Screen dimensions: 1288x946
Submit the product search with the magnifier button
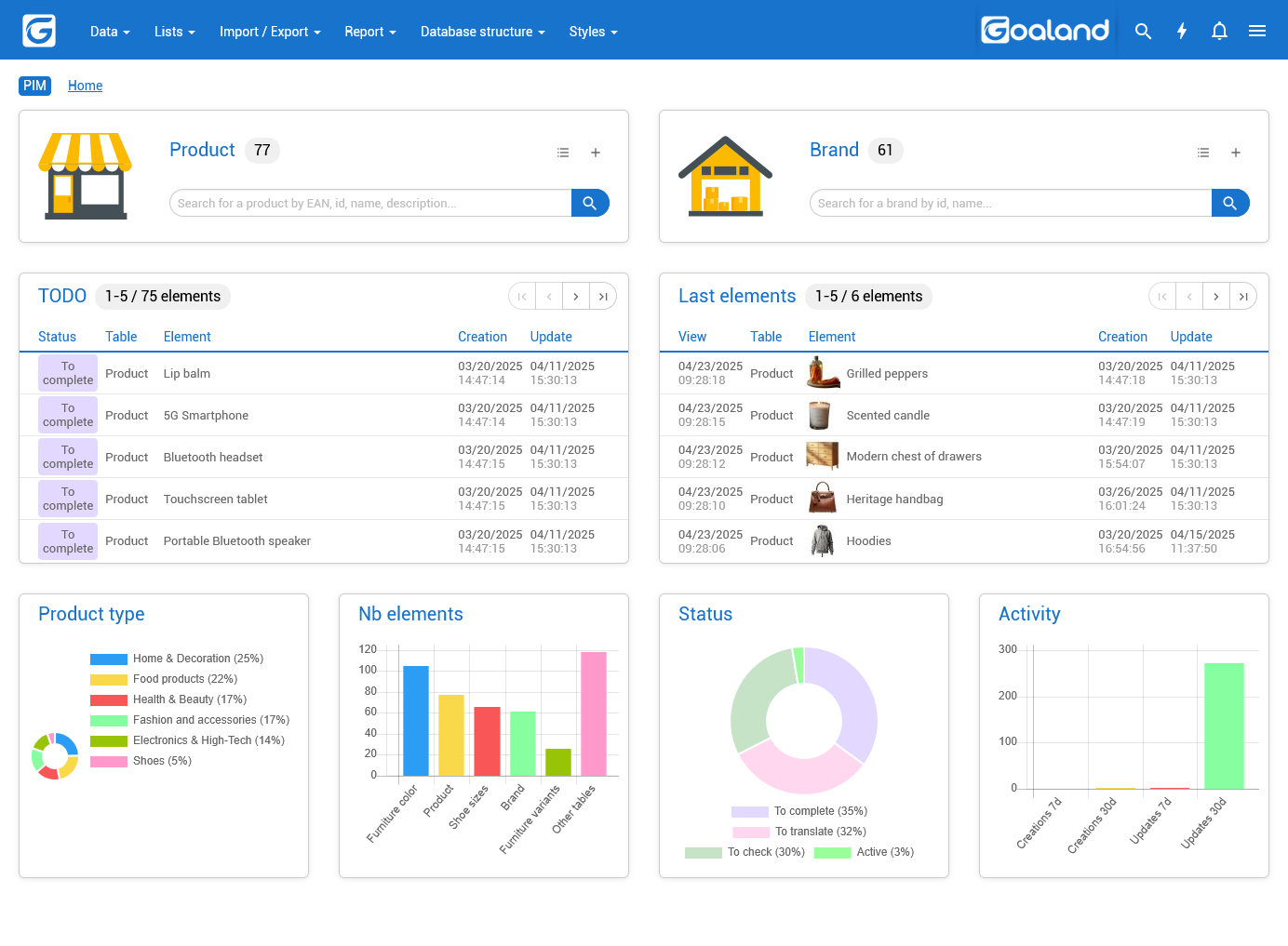(590, 202)
